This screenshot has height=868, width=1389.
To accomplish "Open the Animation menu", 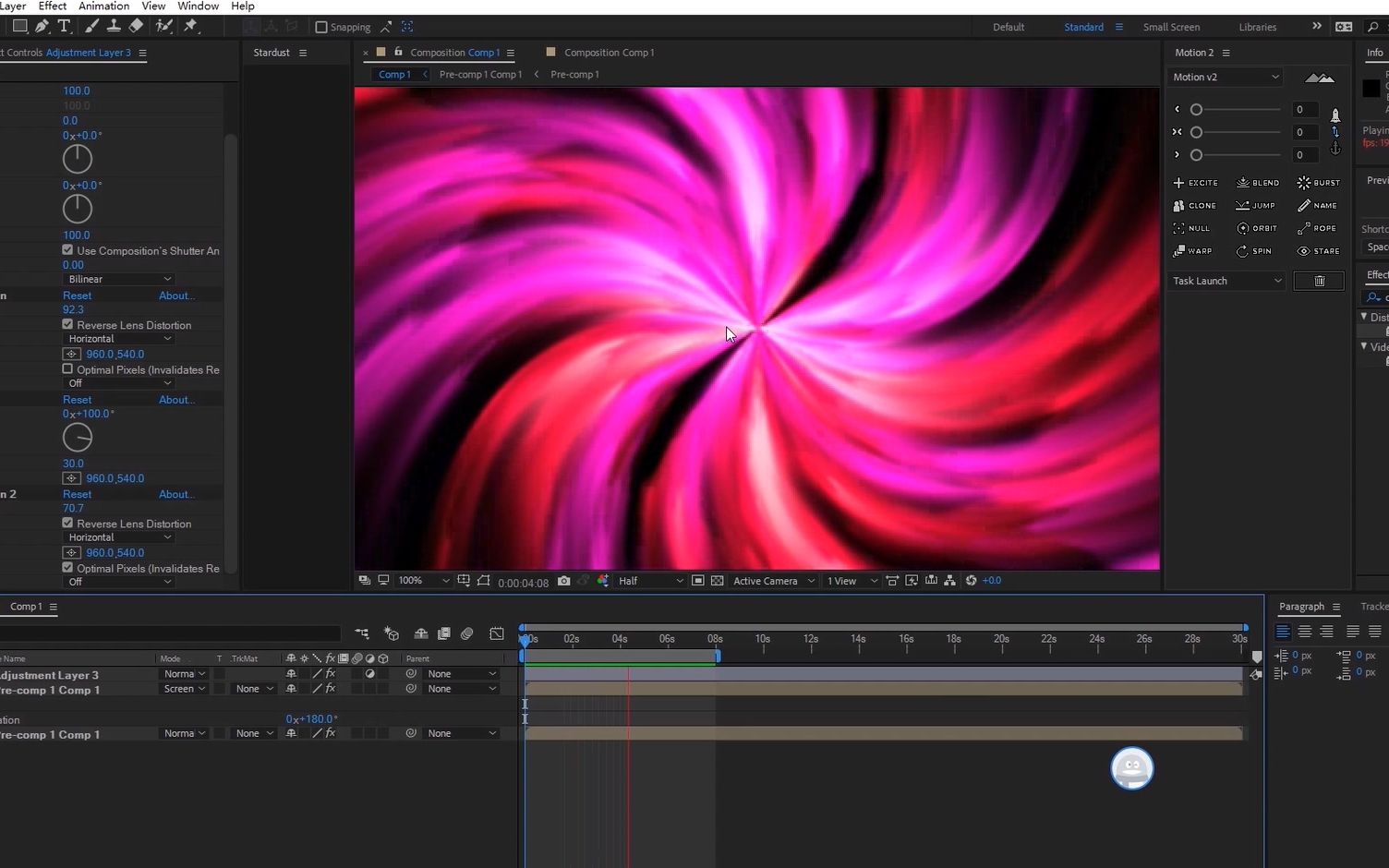I will pyautogui.click(x=103, y=6).
